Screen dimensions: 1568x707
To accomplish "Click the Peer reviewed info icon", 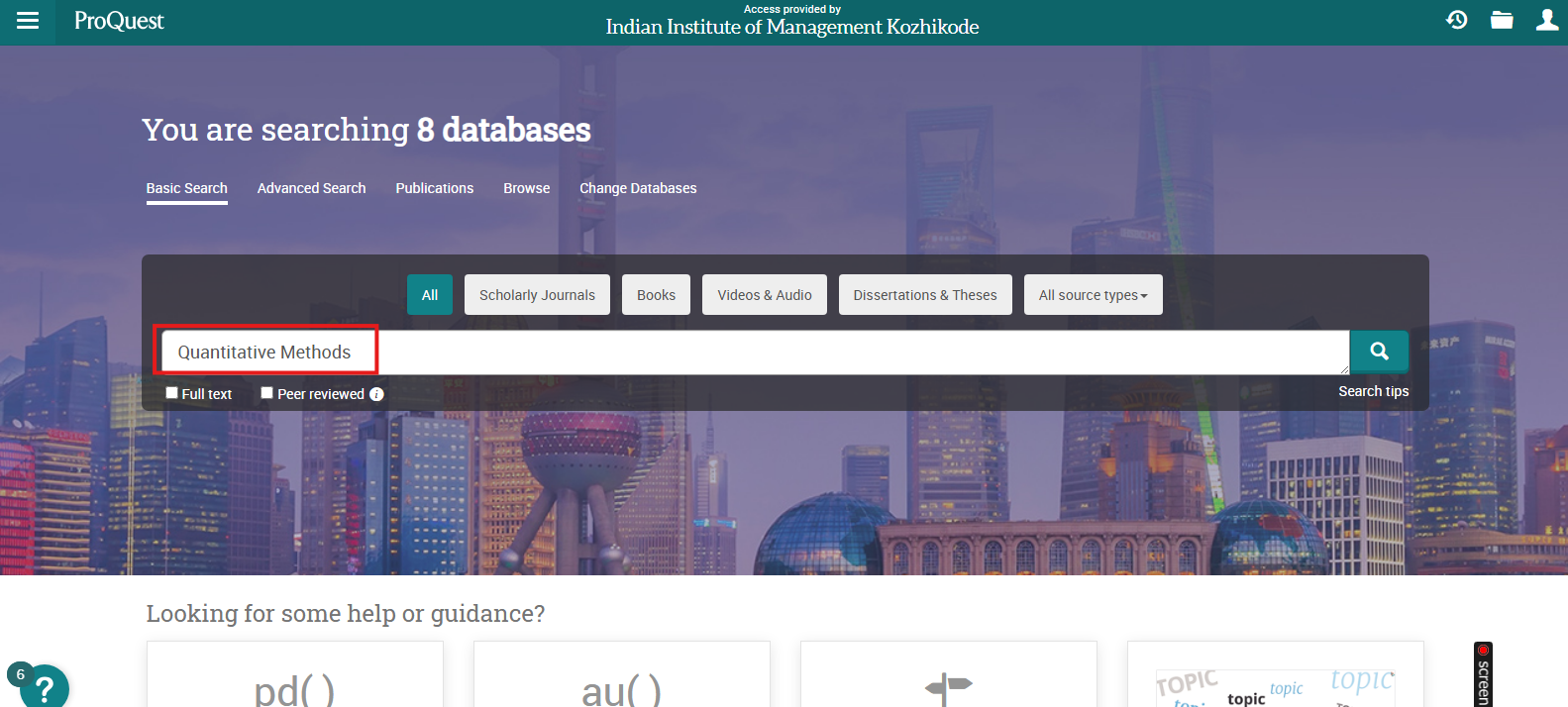I will (376, 394).
